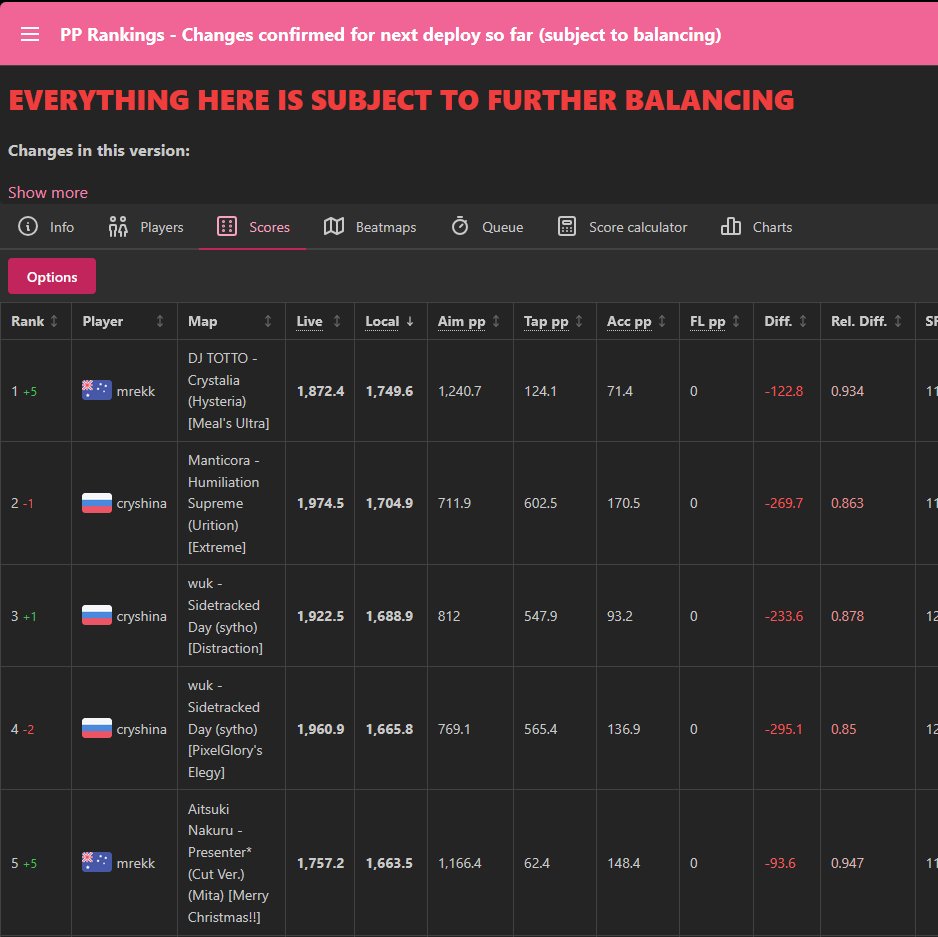938x937 pixels.
Task: Sort by Diff. using its sort arrows
Action: point(803,321)
